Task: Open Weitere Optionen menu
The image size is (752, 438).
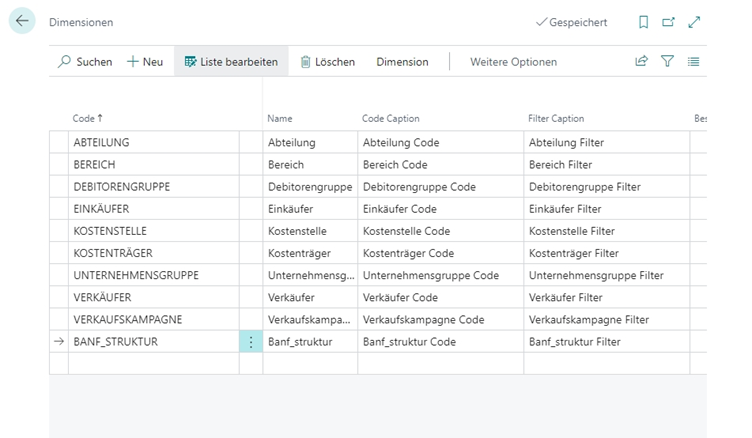Action: coord(513,62)
